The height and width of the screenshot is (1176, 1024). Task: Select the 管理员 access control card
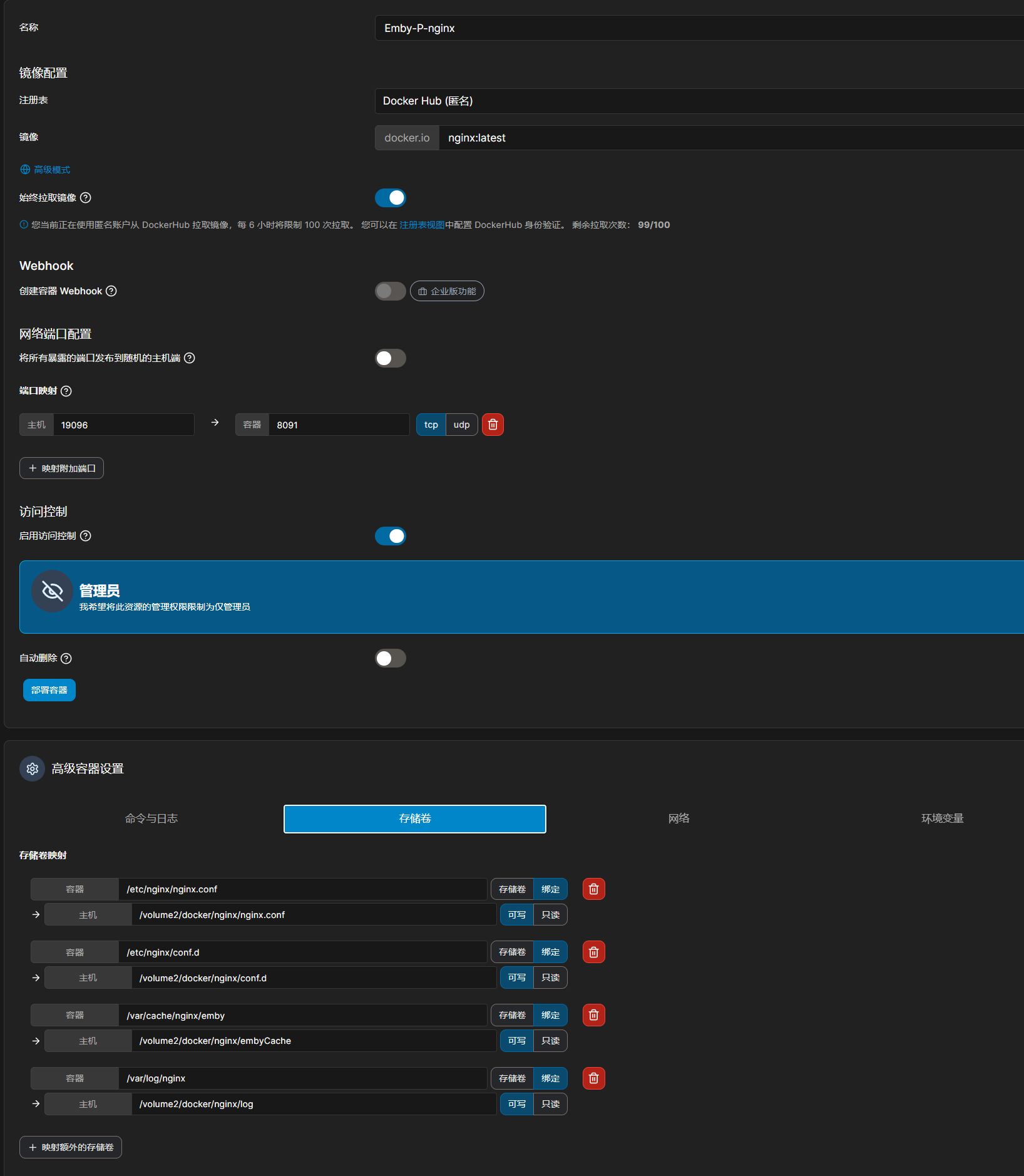521,597
